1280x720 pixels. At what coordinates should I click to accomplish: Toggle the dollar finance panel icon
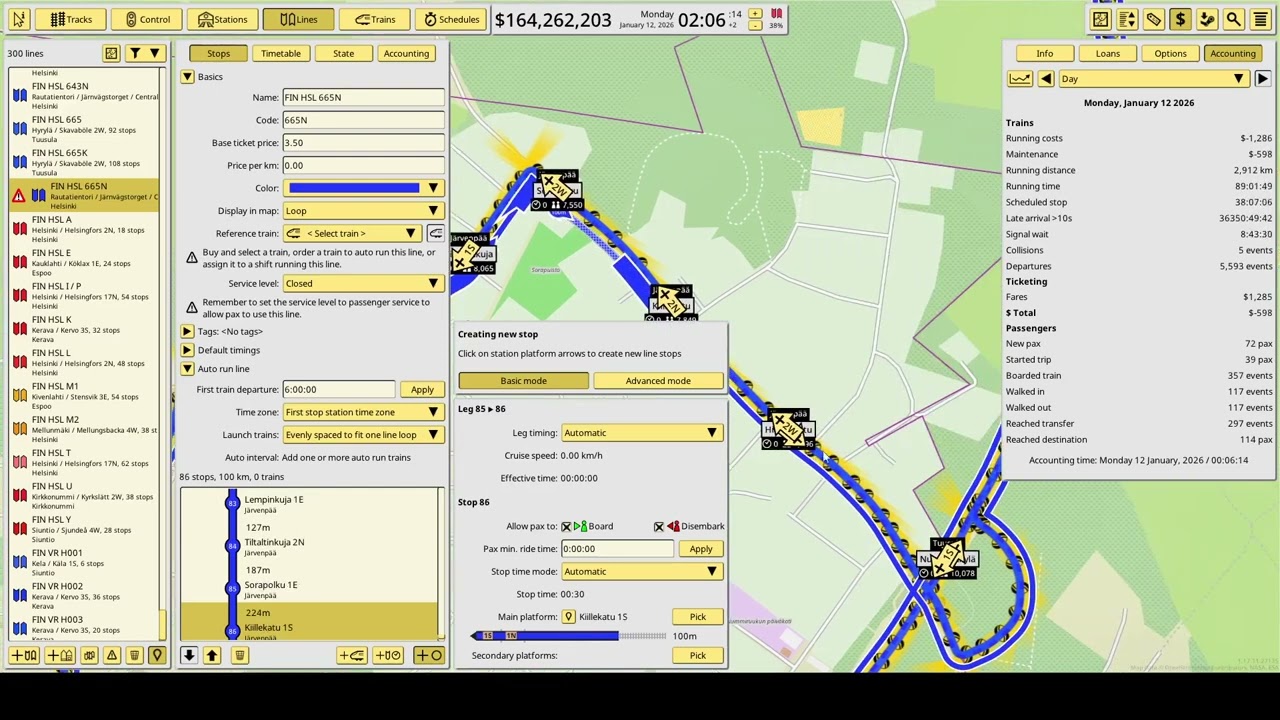click(1180, 19)
